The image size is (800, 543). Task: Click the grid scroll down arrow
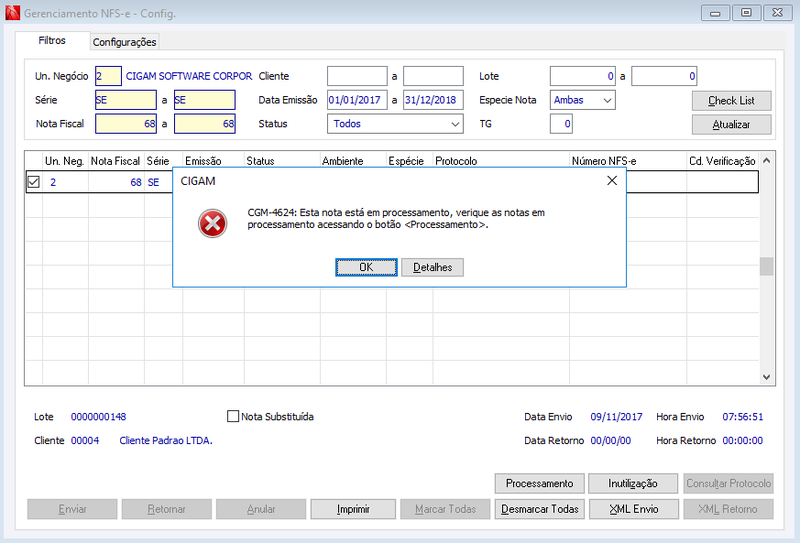[x=766, y=377]
